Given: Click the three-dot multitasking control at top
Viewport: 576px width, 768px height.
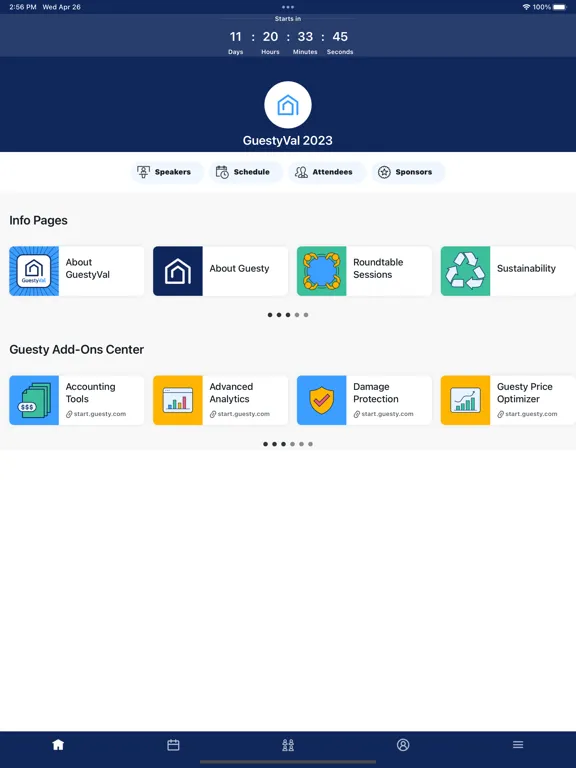Looking at the screenshot, I should [288, 7].
